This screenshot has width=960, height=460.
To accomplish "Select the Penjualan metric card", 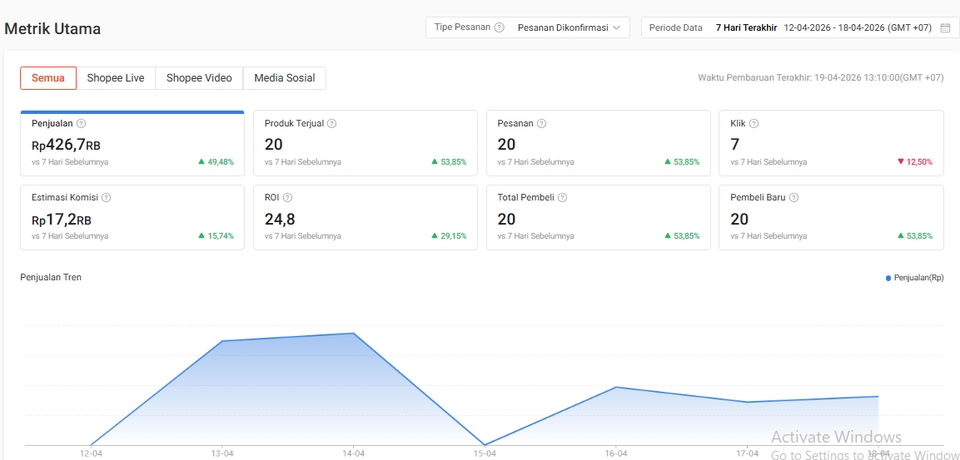I will pyautogui.click(x=132, y=141).
